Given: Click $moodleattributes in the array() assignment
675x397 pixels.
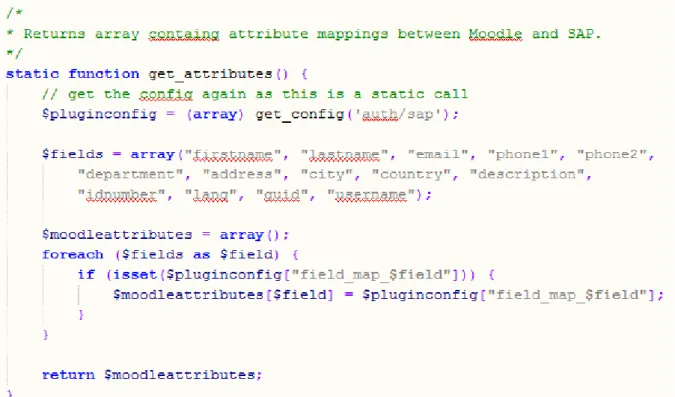Looking at the screenshot, I should (117, 235).
